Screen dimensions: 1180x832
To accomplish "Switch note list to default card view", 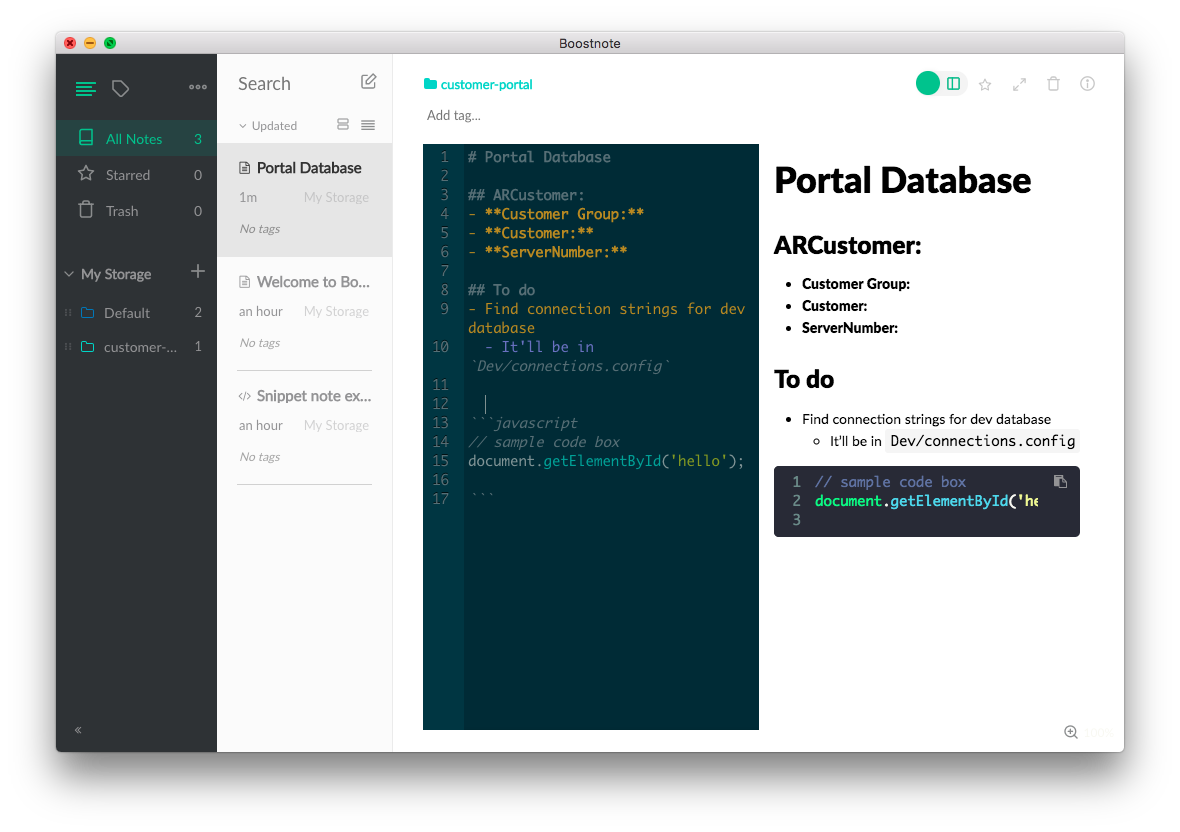I will [343, 125].
